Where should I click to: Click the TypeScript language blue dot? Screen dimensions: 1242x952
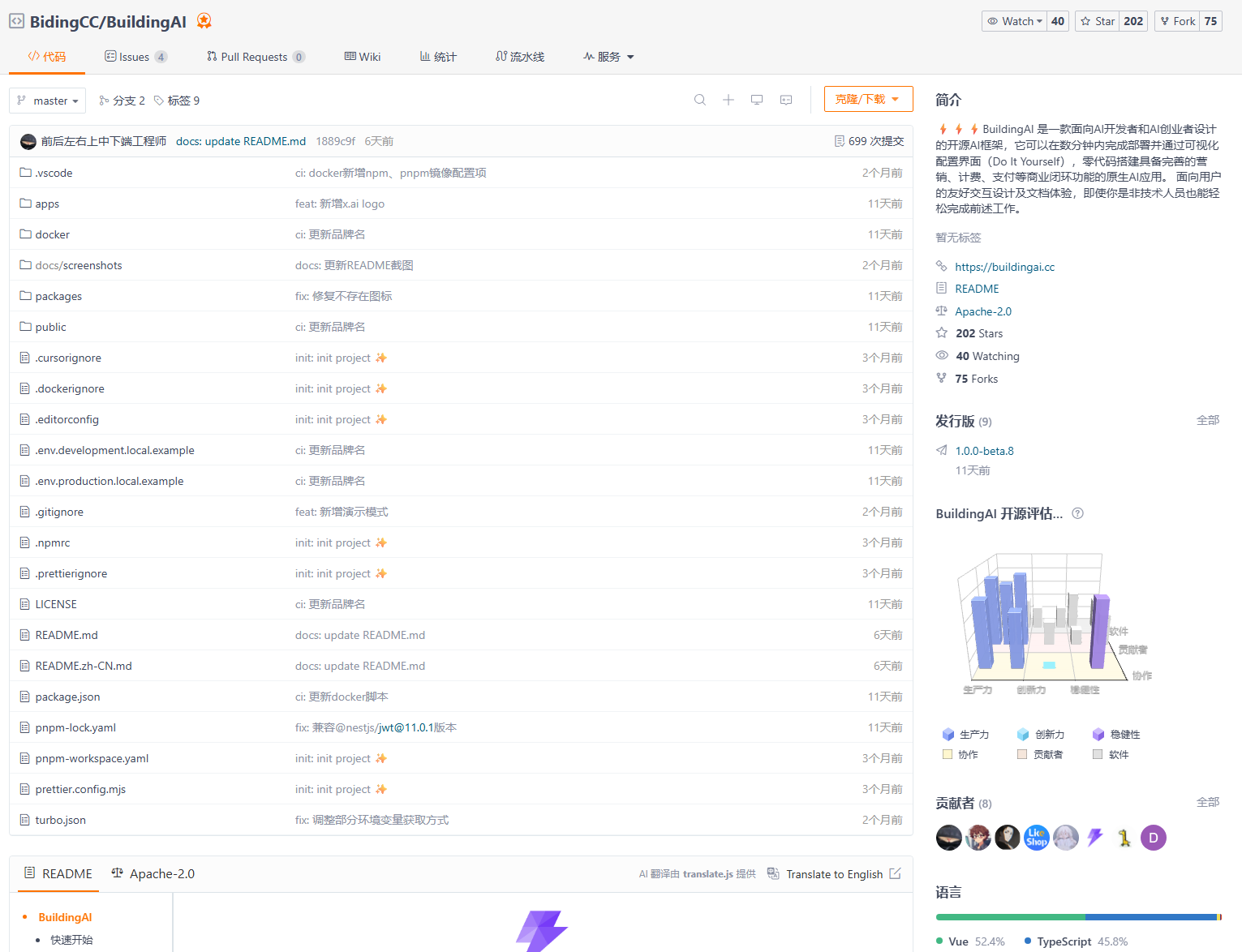[1028, 941]
